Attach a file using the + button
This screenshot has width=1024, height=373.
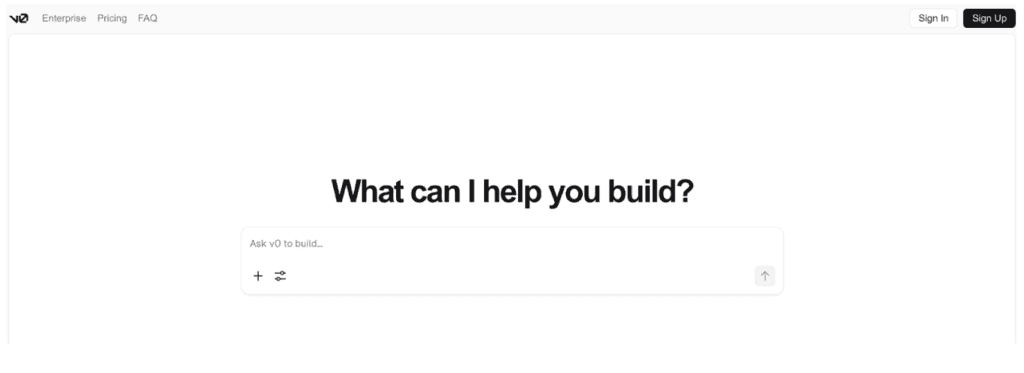click(x=258, y=276)
